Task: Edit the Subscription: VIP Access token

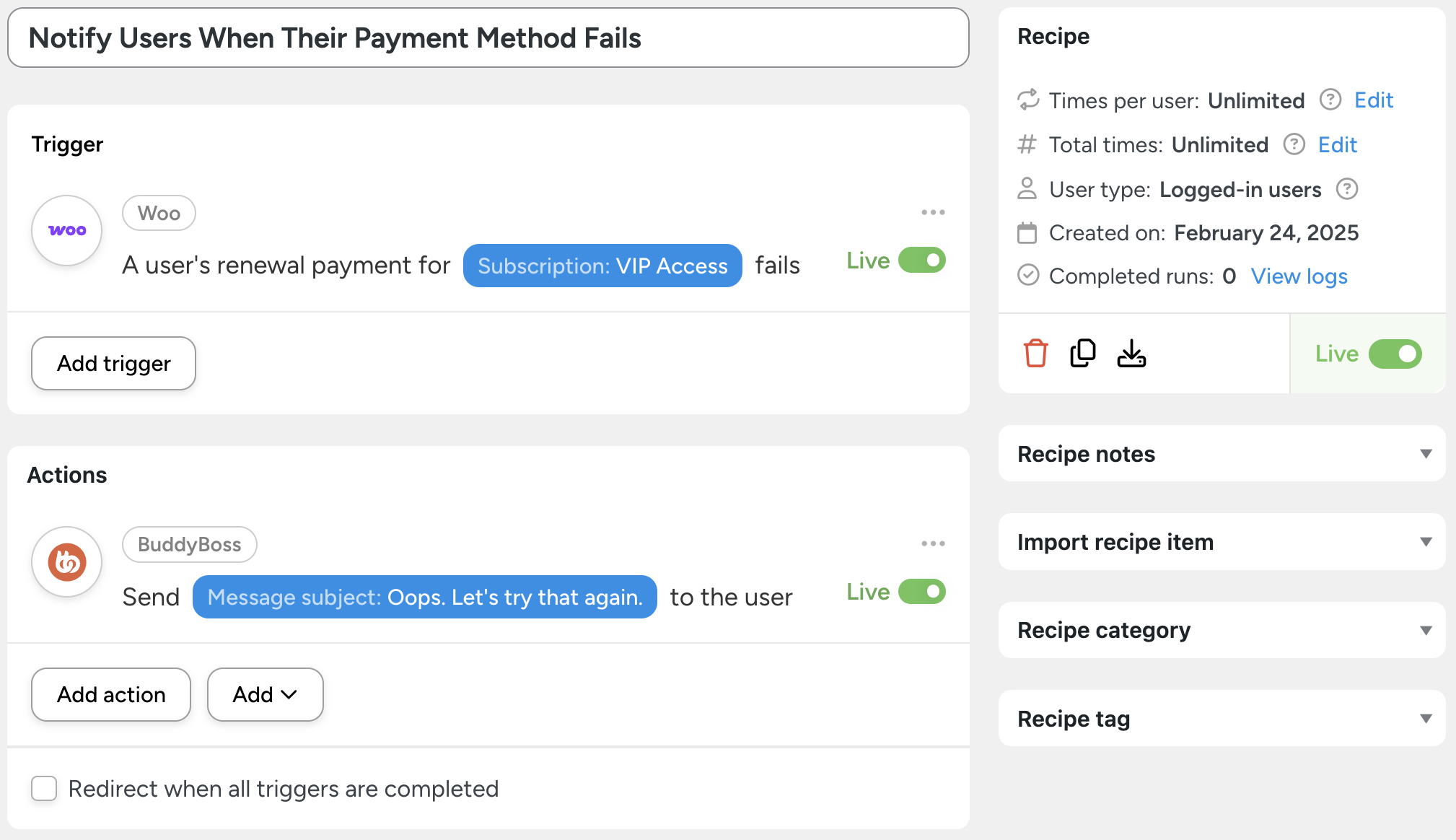Action: pyautogui.click(x=602, y=266)
